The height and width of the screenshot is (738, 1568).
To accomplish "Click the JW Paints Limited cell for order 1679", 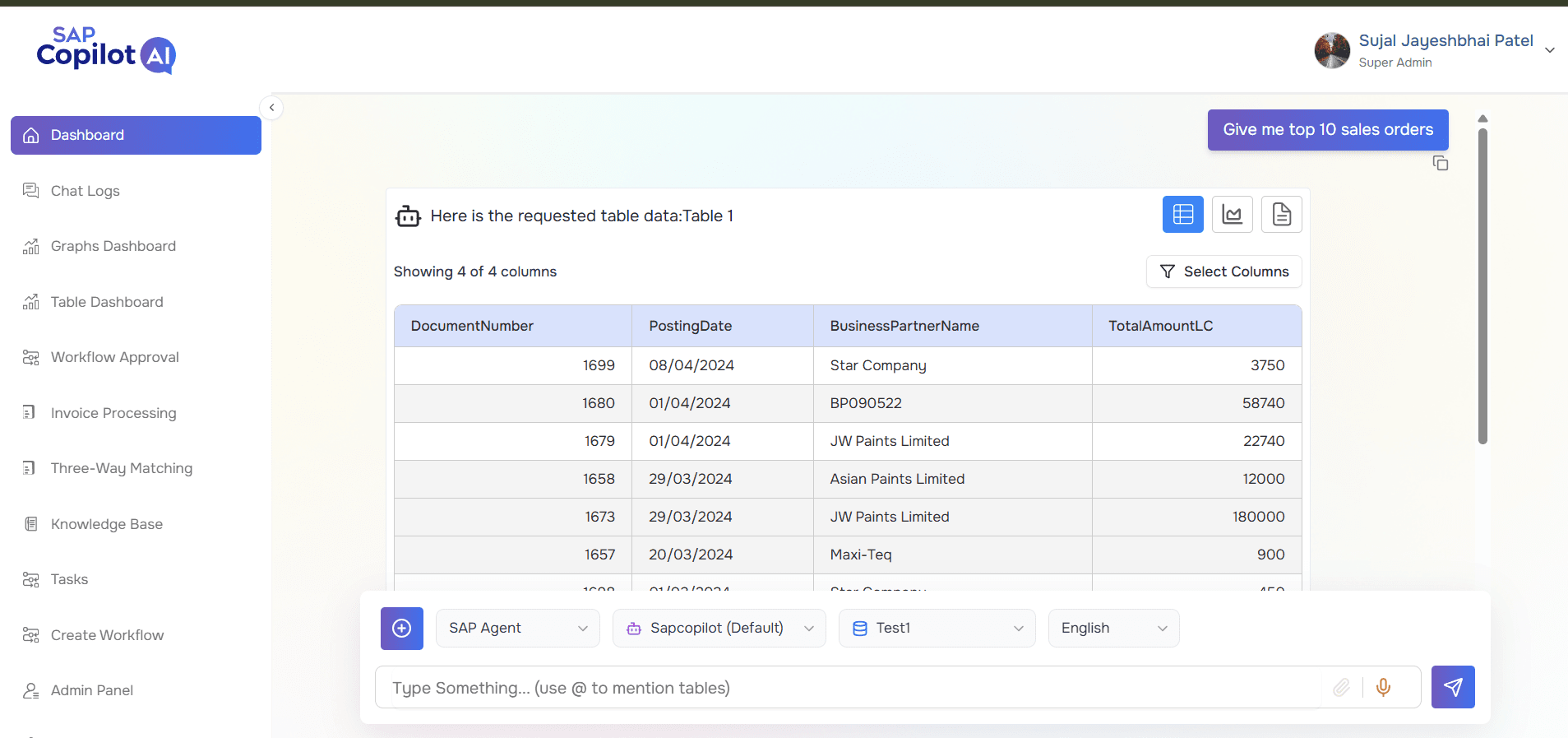I will (x=953, y=441).
